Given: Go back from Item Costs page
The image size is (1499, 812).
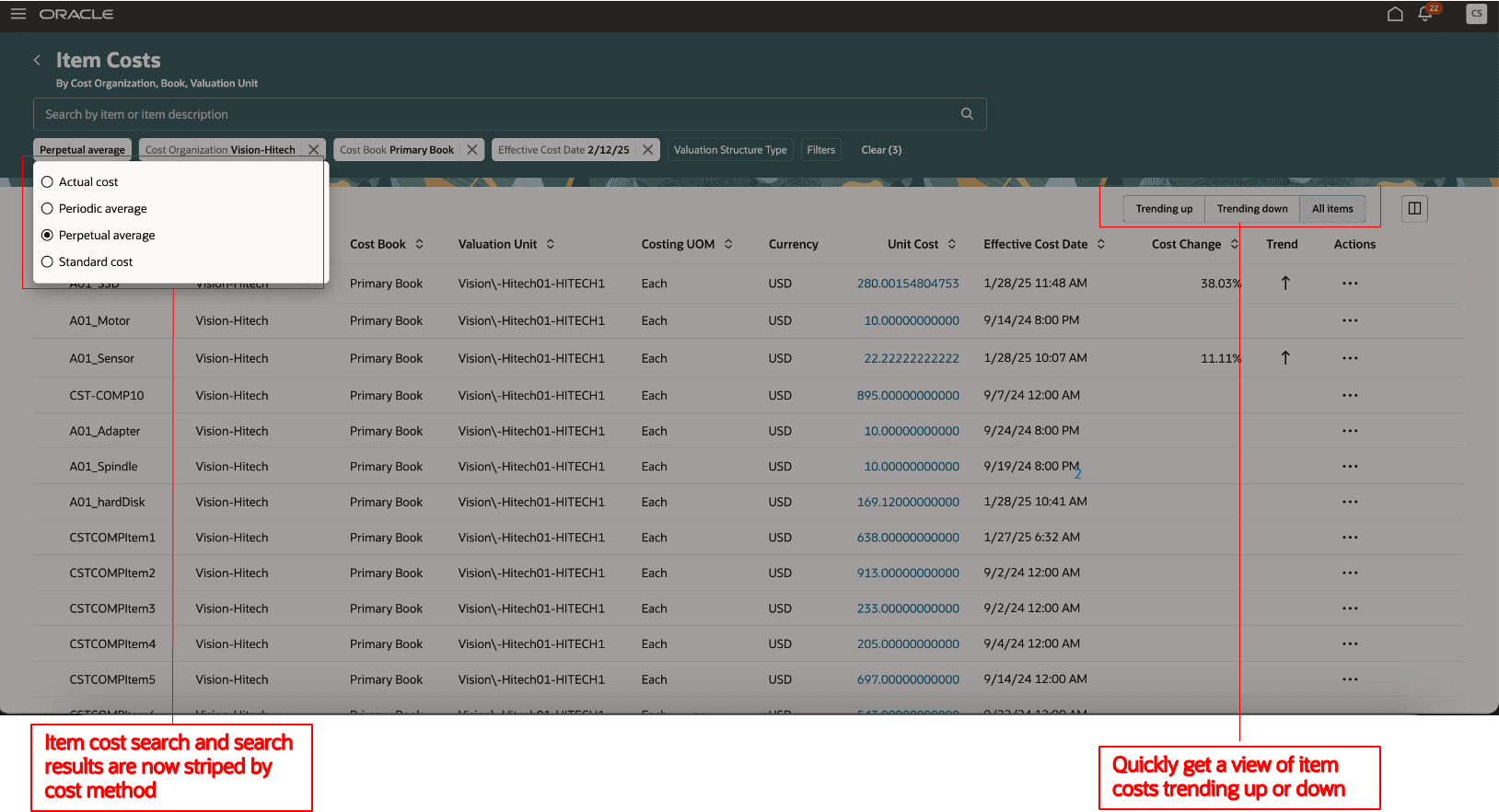Looking at the screenshot, I should coord(37,60).
